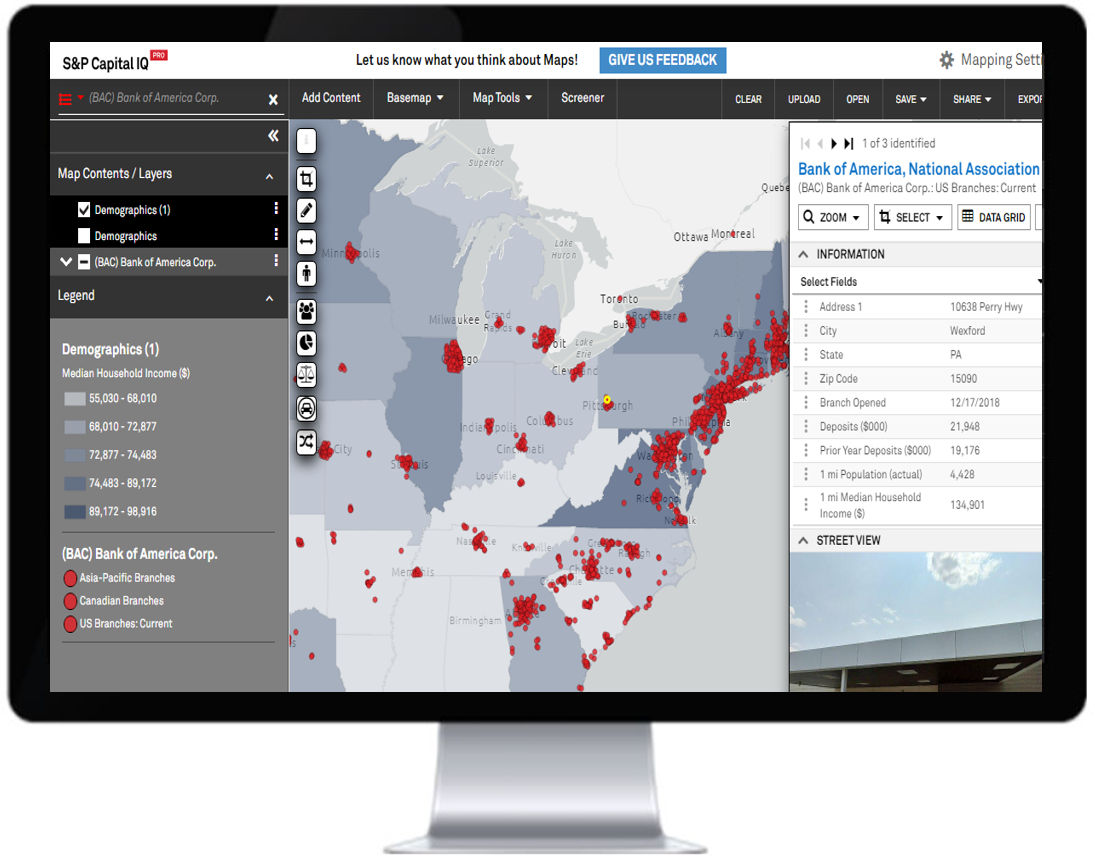Click Add Content menu
The width and height of the screenshot is (1095, 866).
point(331,98)
